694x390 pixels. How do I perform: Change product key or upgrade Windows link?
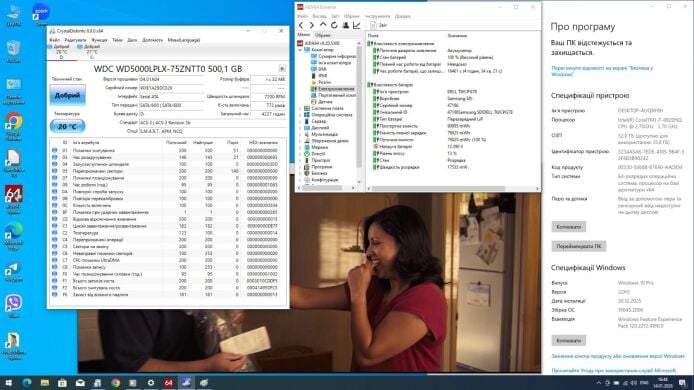618,356
